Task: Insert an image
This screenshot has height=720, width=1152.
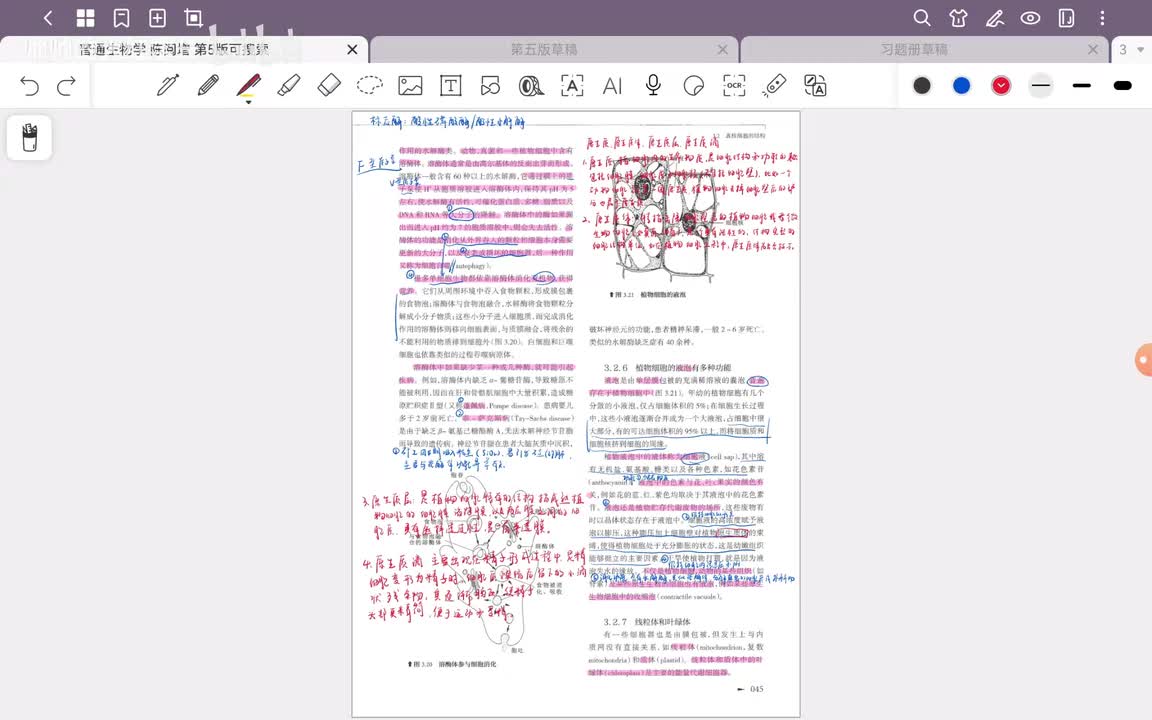Action: pos(410,86)
